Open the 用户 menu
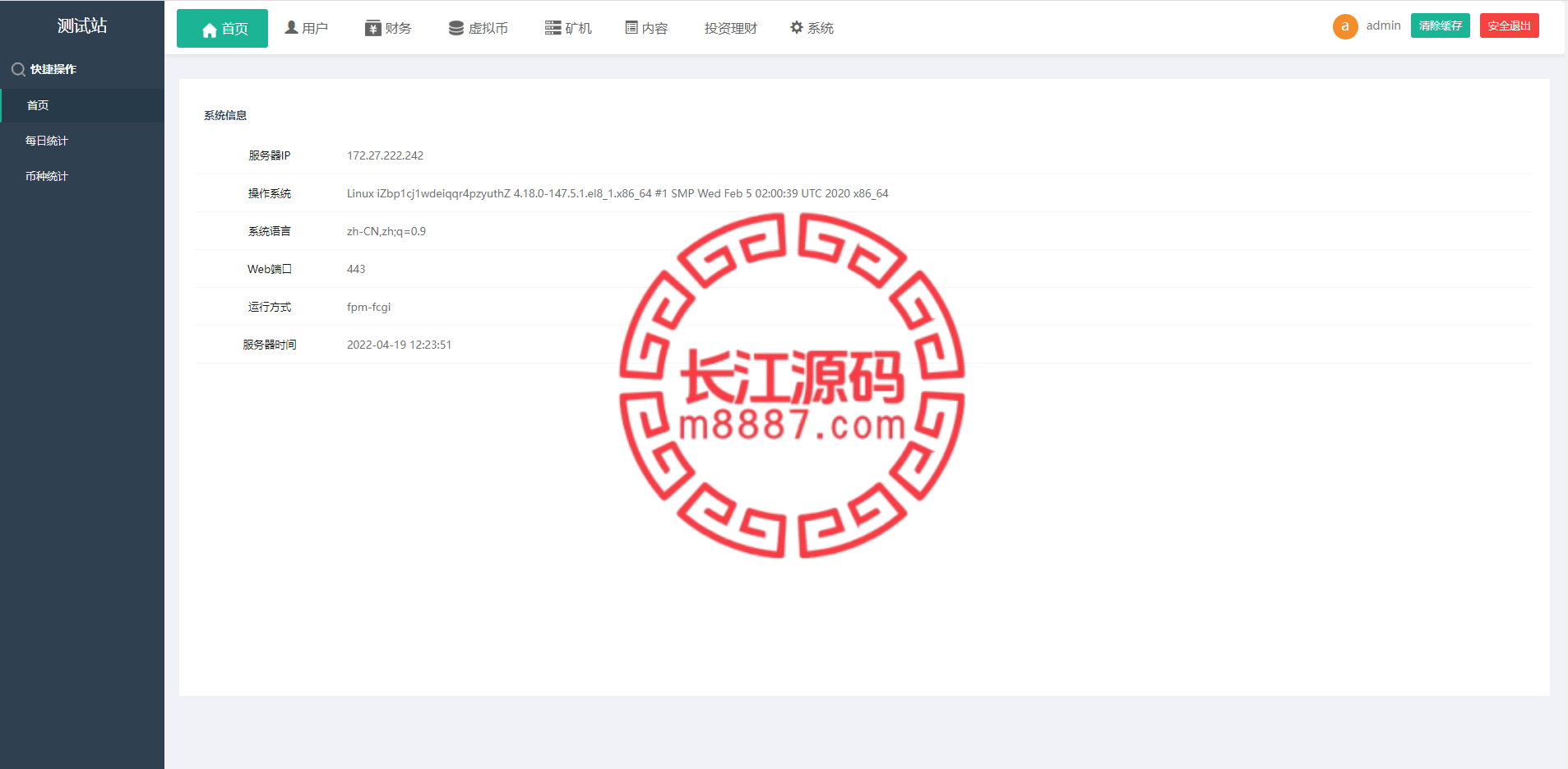The height and width of the screenshot is (769, 1568). [306, 28]
